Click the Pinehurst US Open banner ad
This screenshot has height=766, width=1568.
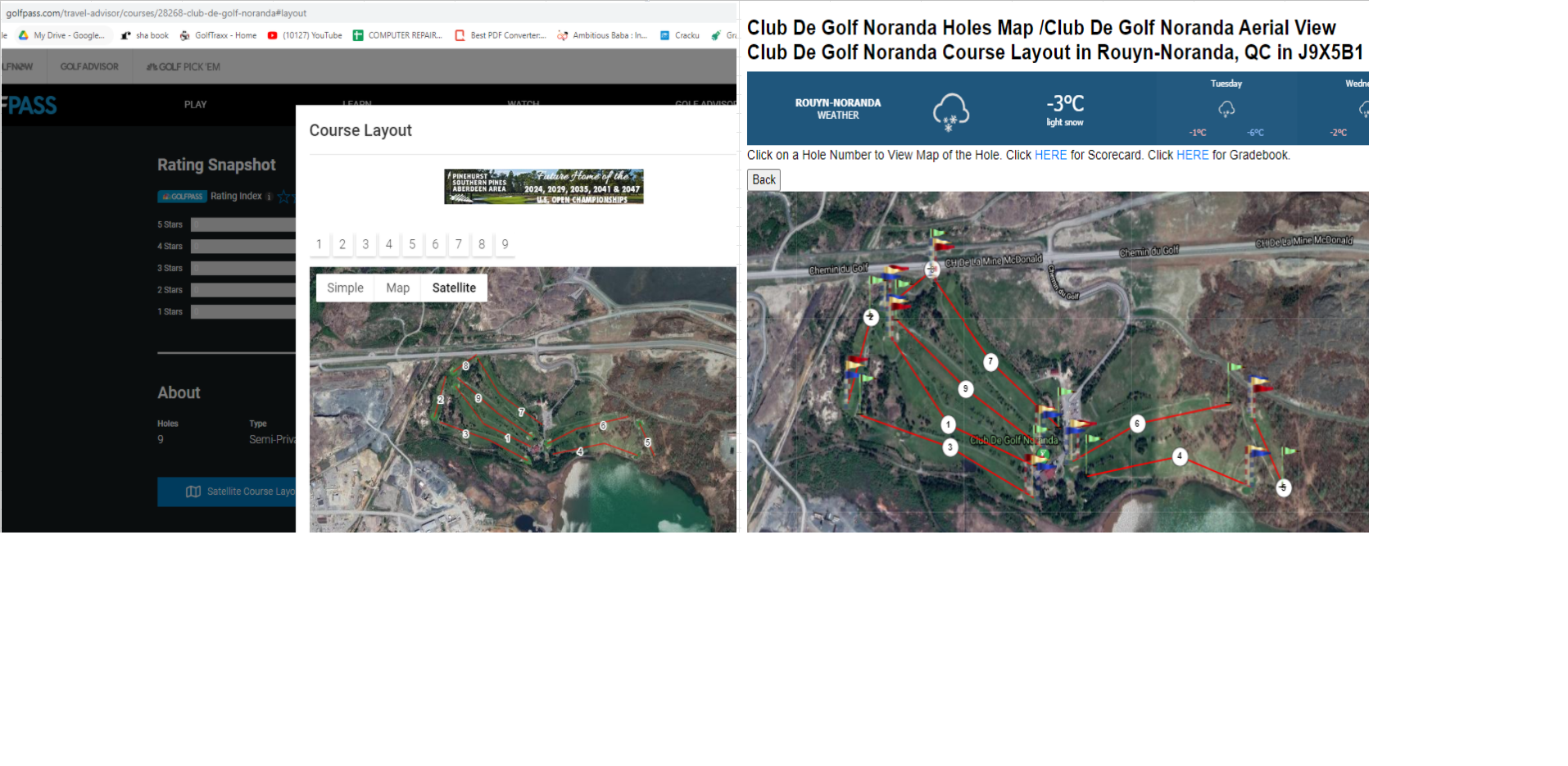click(544, 187)
